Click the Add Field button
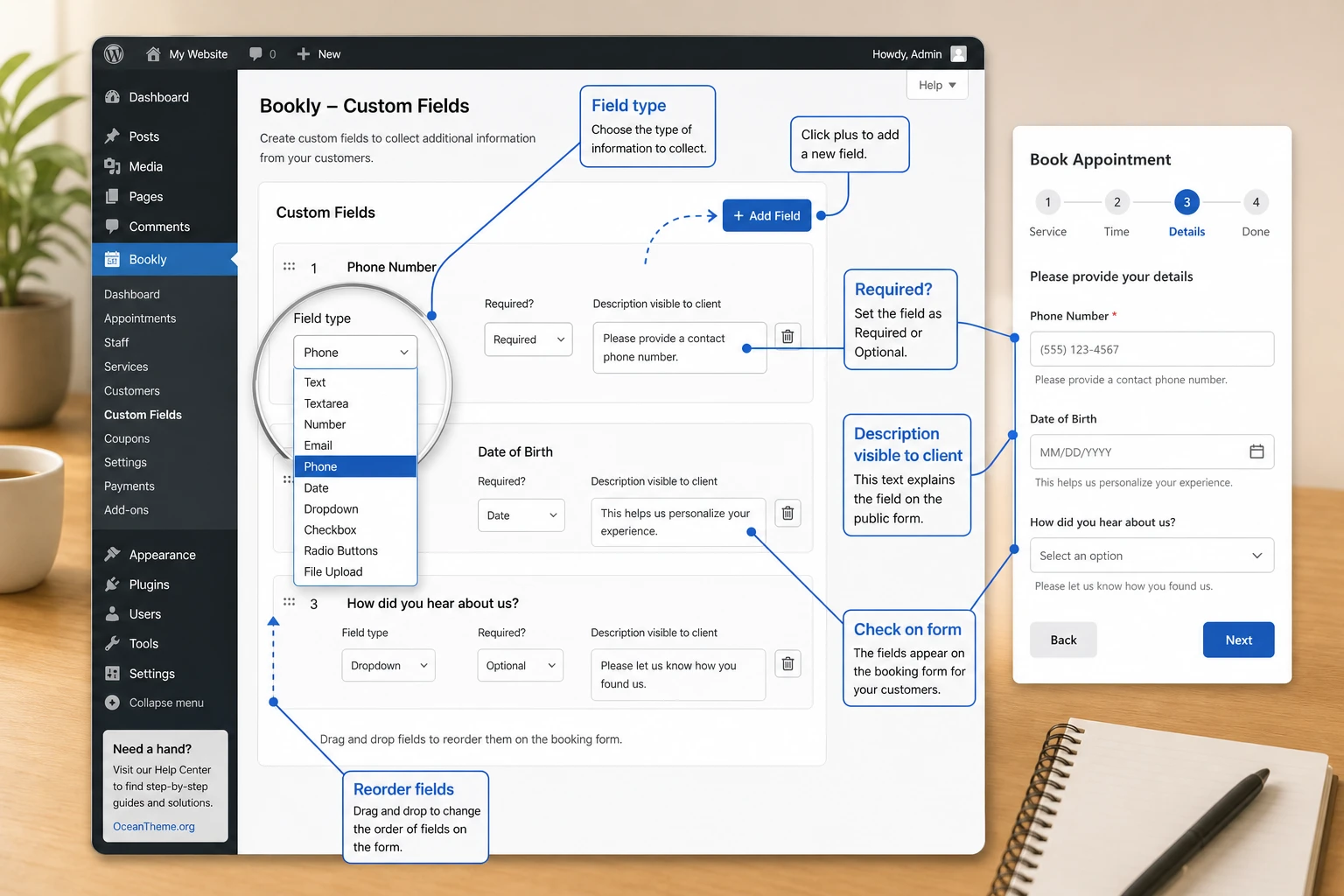The width and height of the screenshot is (1344, 896). point(767,215)
